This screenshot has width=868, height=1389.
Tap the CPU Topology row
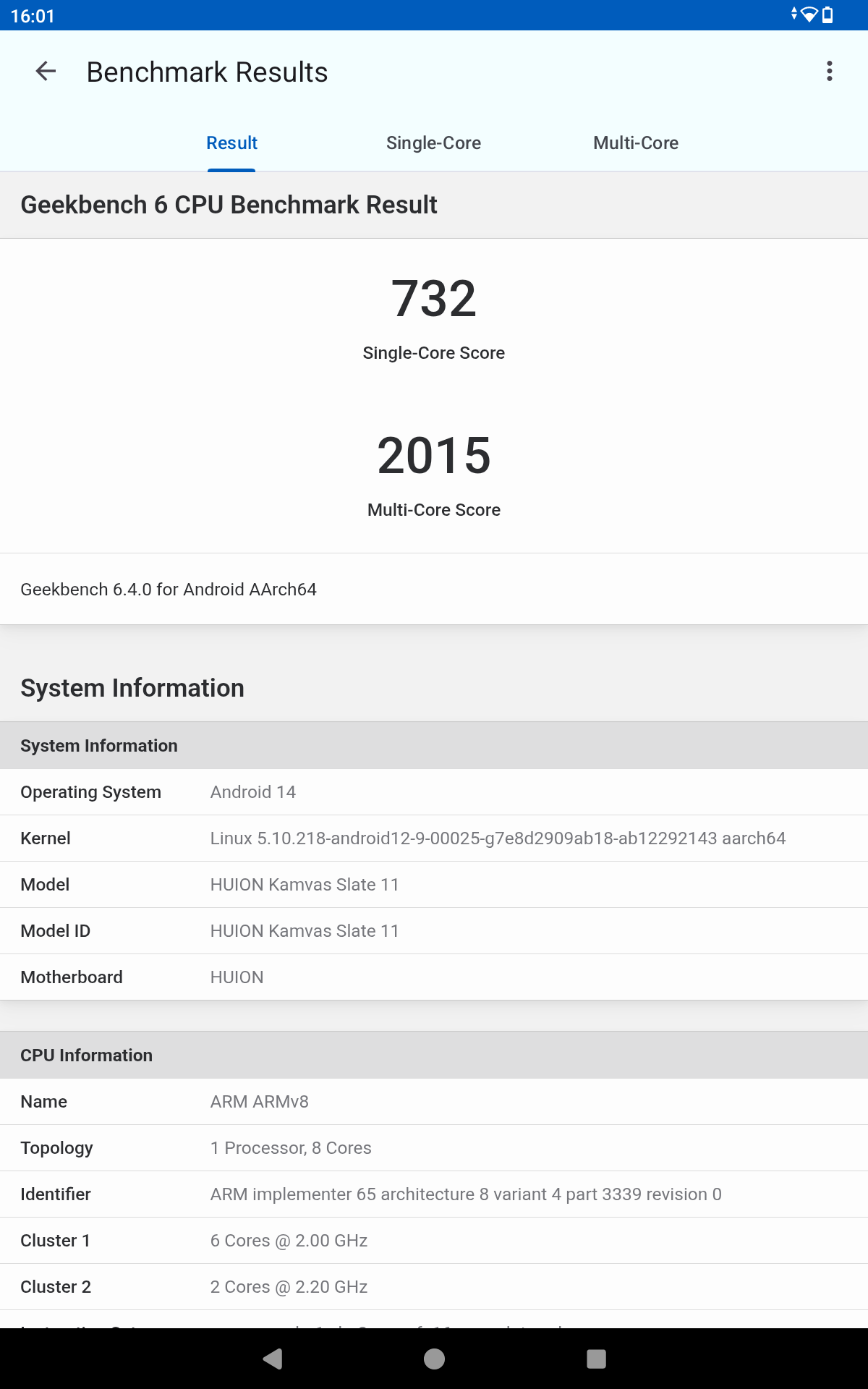pyautogui.click(x=434, y=1148)
